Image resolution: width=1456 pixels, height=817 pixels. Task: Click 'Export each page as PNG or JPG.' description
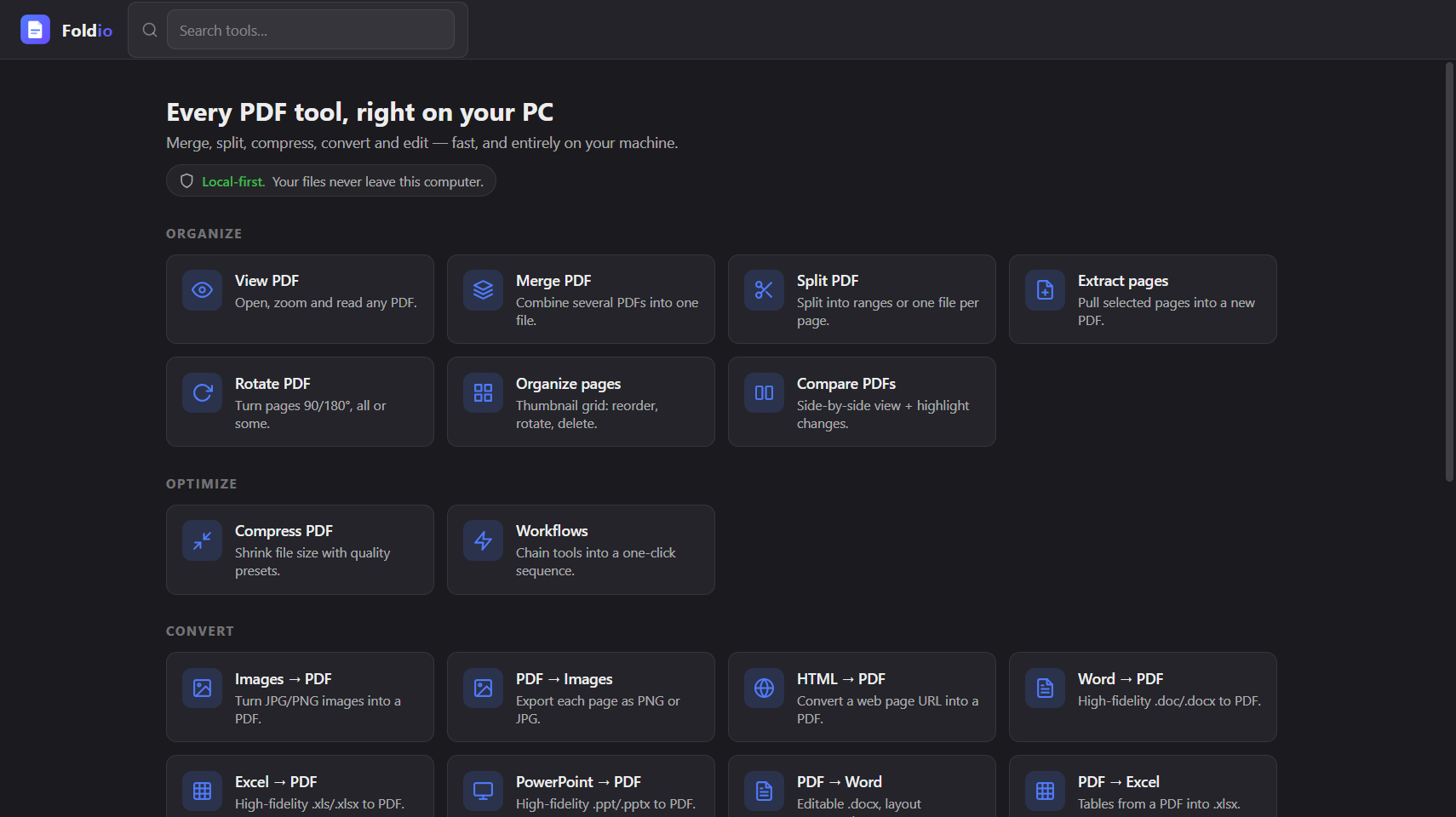[x=598, y=710]
